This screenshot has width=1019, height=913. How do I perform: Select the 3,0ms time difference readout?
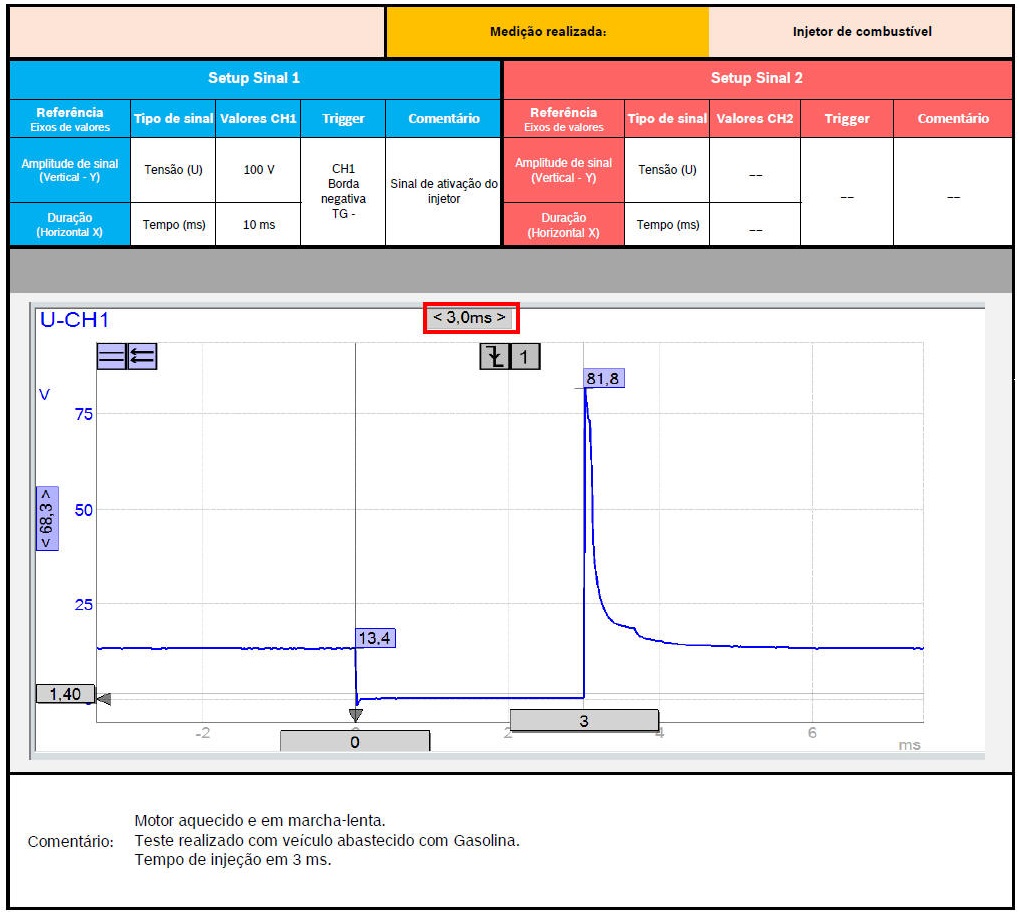[x=470, y=318]
